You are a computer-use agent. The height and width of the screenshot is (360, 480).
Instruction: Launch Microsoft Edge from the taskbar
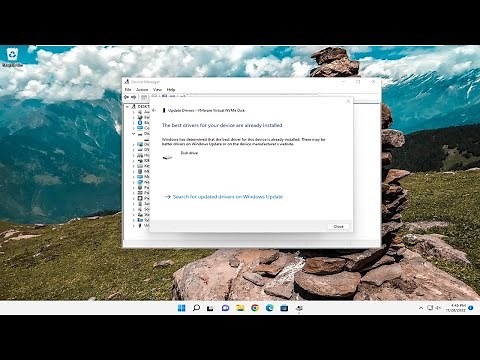[x=269, y=308]
